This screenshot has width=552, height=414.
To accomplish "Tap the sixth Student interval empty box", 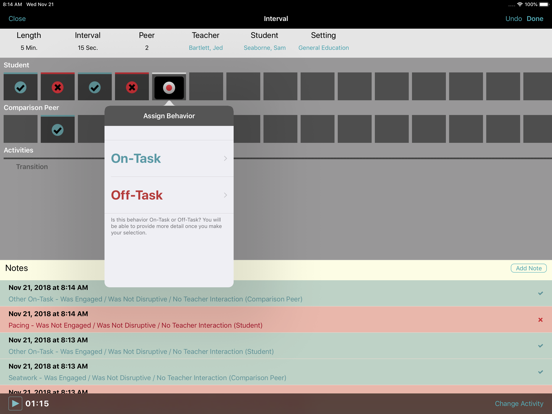I will pos(206,87).
